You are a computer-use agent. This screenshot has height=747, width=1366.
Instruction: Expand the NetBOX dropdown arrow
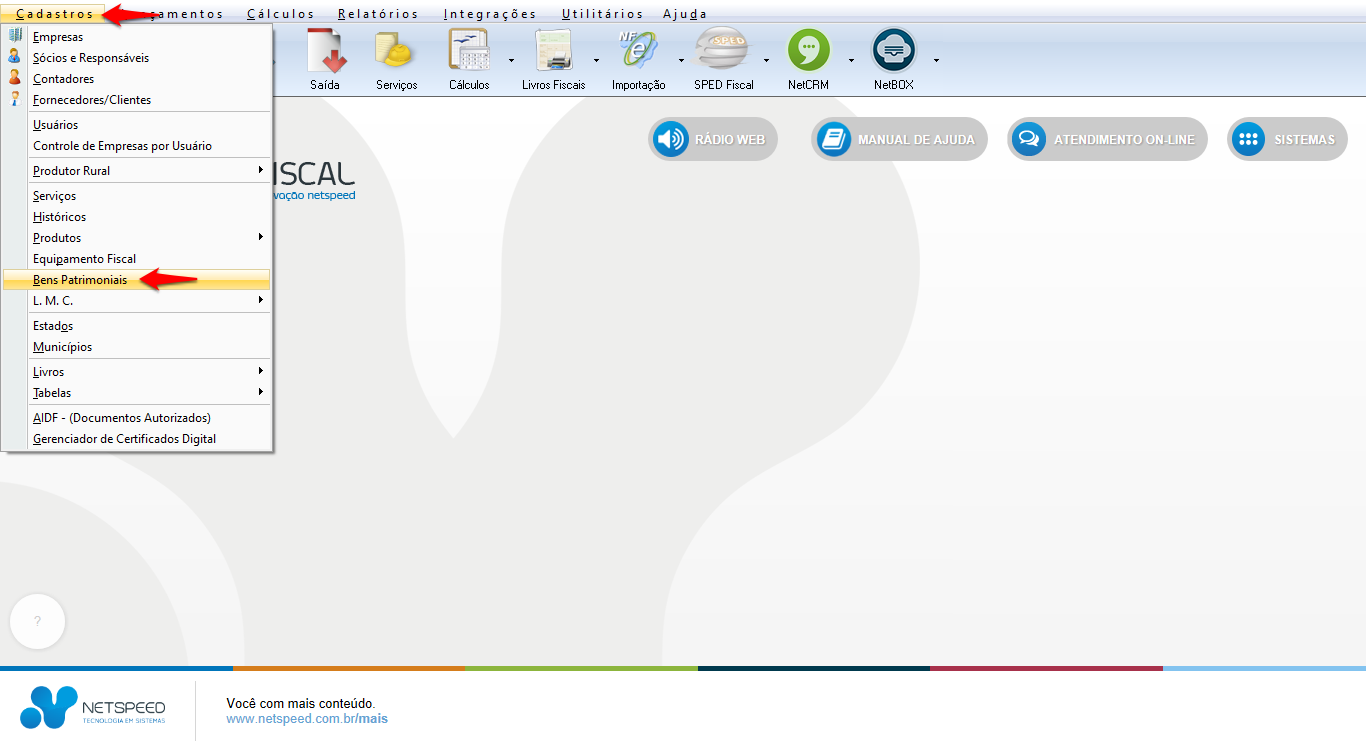tap(936, 60)
